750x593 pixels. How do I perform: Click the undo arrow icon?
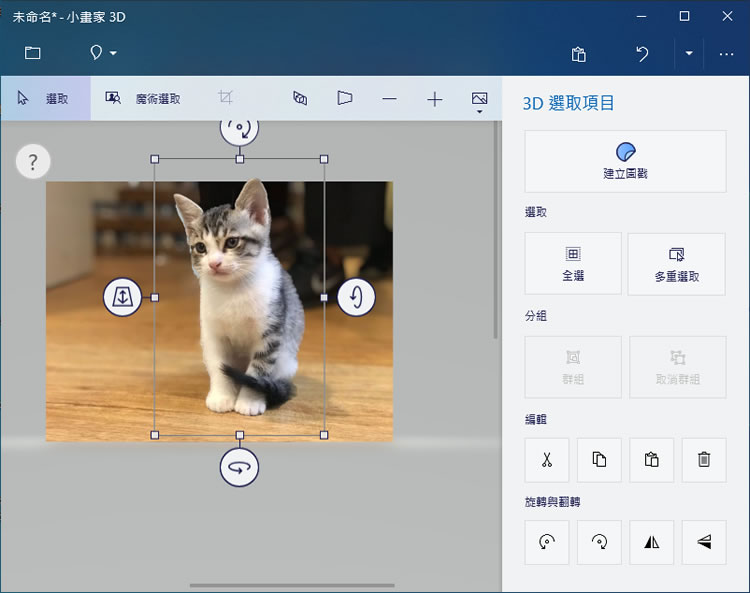coord(642,54)
